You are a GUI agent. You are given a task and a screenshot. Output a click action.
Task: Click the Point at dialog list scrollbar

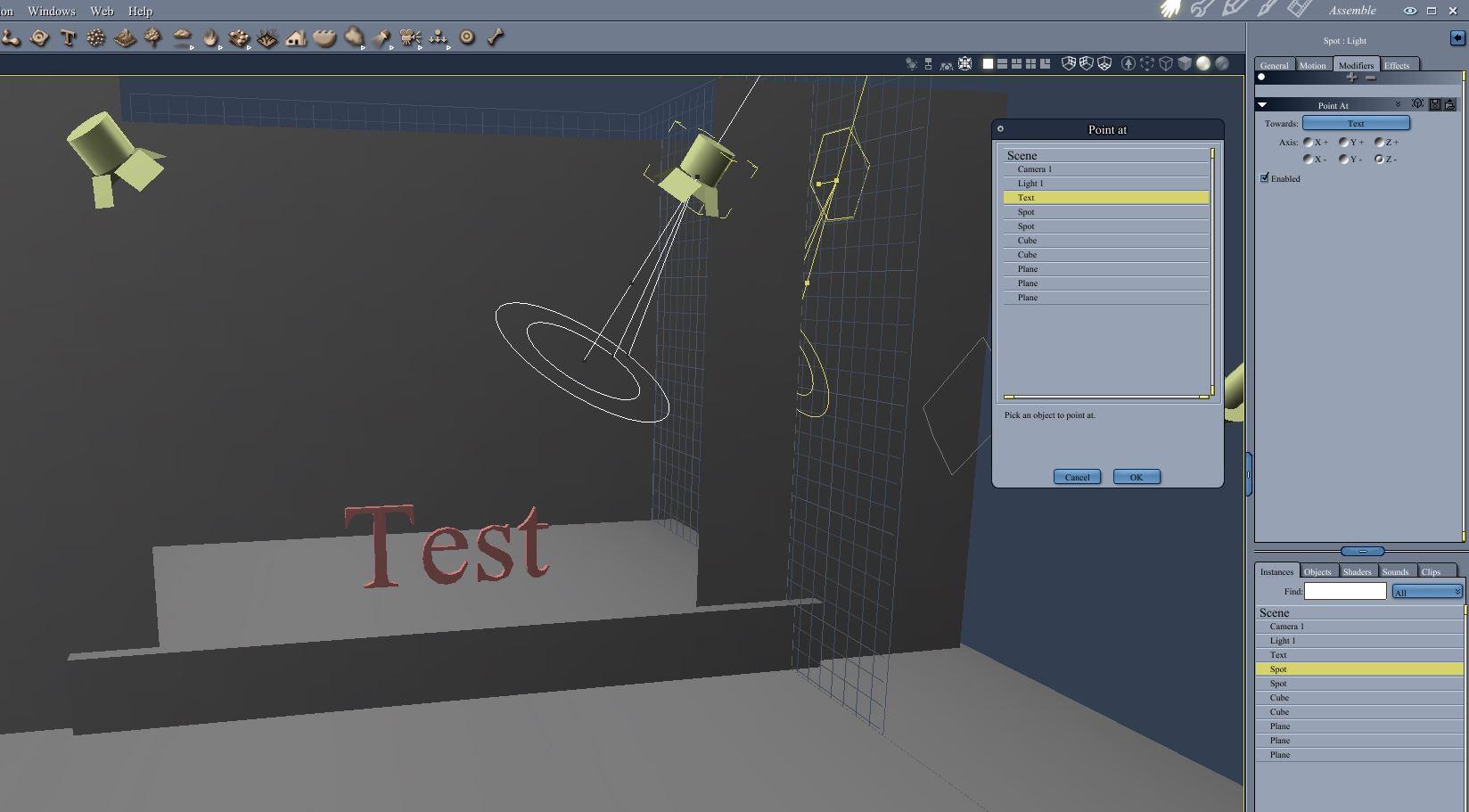pyautogui.click(x=1212, y=271)
